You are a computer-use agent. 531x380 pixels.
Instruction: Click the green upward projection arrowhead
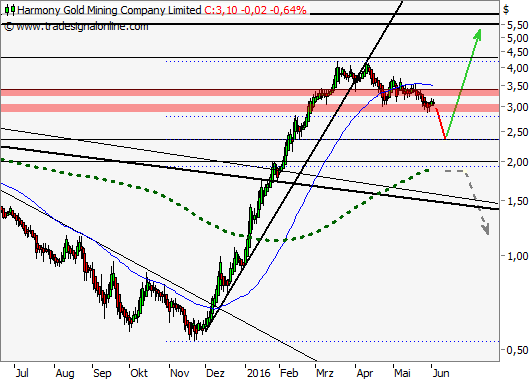[x=478, y=35]
